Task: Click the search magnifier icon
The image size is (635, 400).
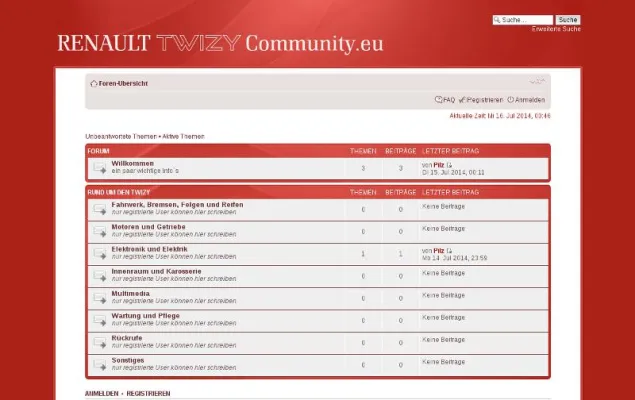Action: 497,20
